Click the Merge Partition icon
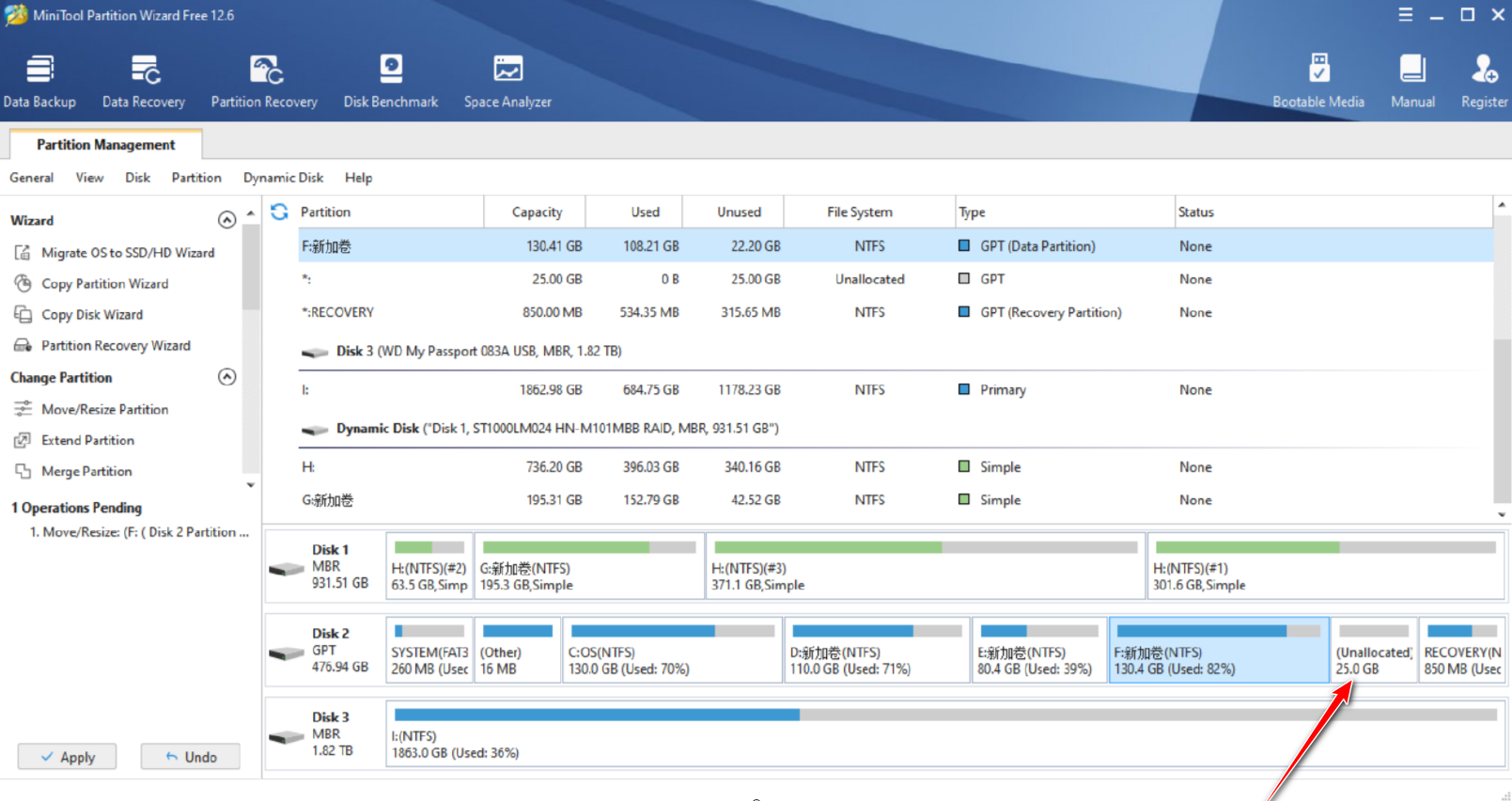This screenshot has height=801, width=1512. (23, 471)
